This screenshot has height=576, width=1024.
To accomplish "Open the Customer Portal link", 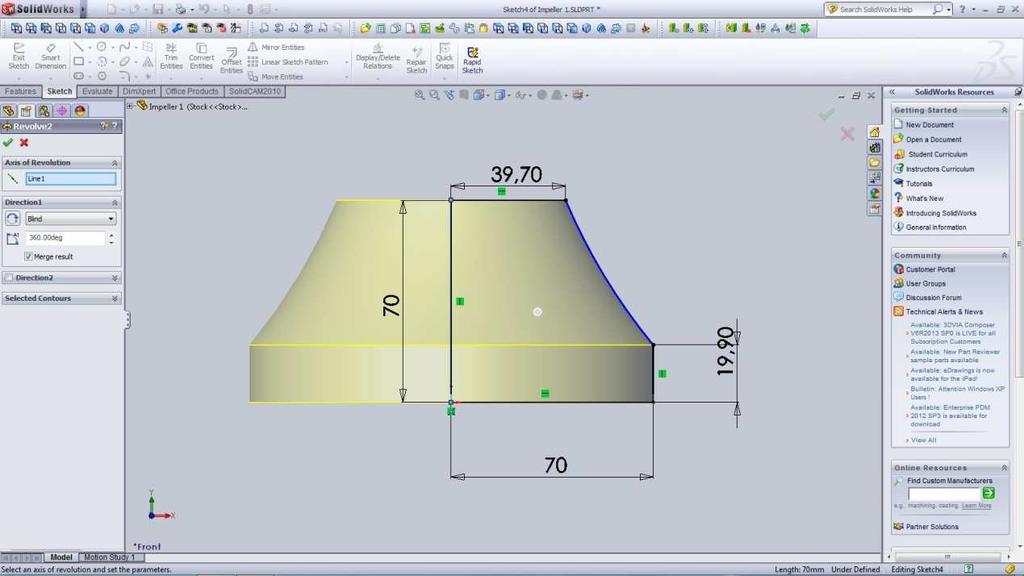I will 930,269.
